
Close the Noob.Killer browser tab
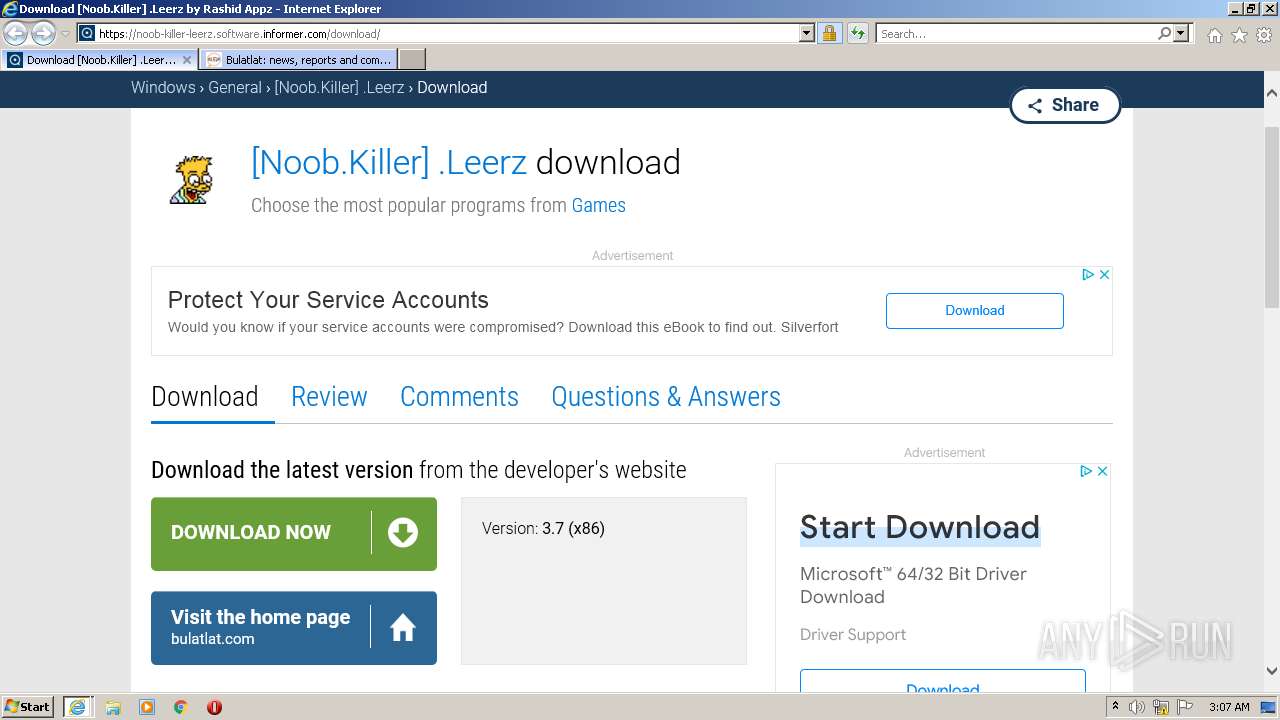[187, 60]
